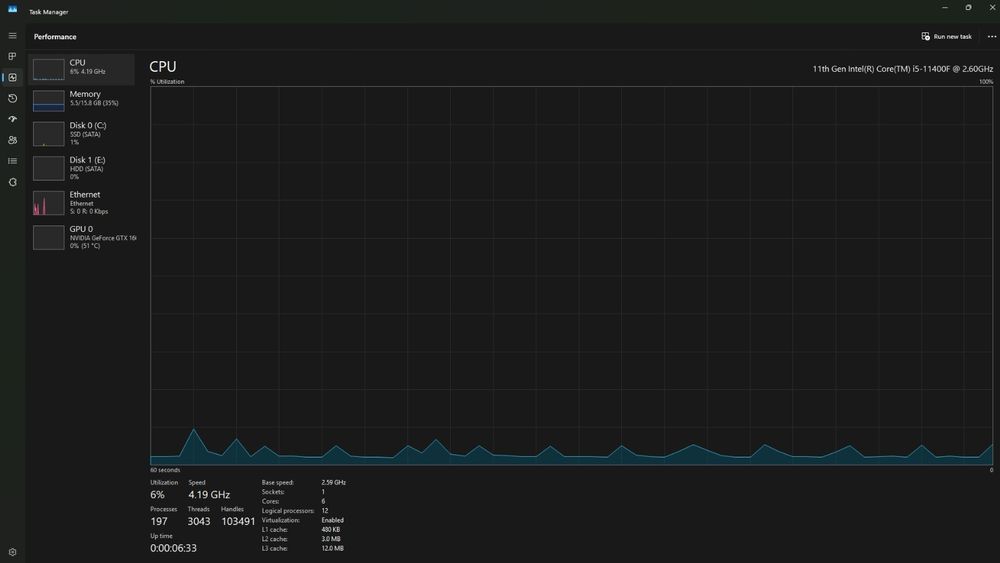Click the Performance page title
1000x563 pixels.
pyautogui.click(x=55, y=37)
